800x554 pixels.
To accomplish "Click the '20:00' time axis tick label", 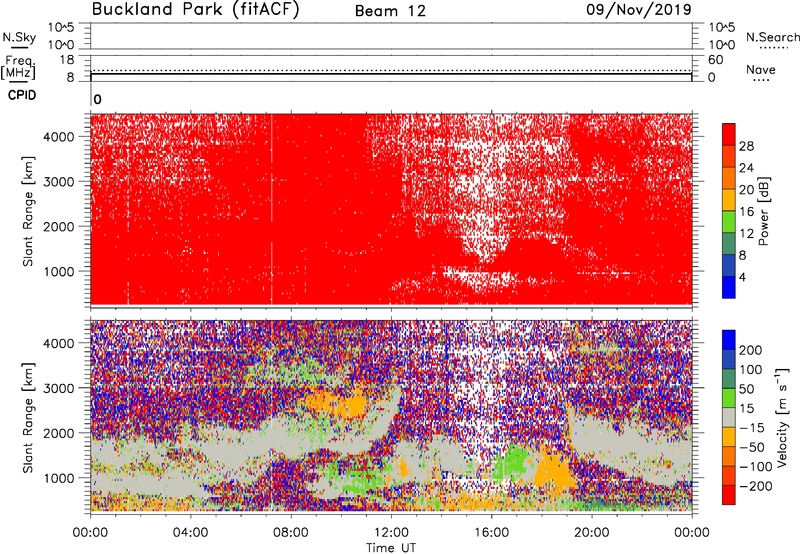I will coord(591,533).
